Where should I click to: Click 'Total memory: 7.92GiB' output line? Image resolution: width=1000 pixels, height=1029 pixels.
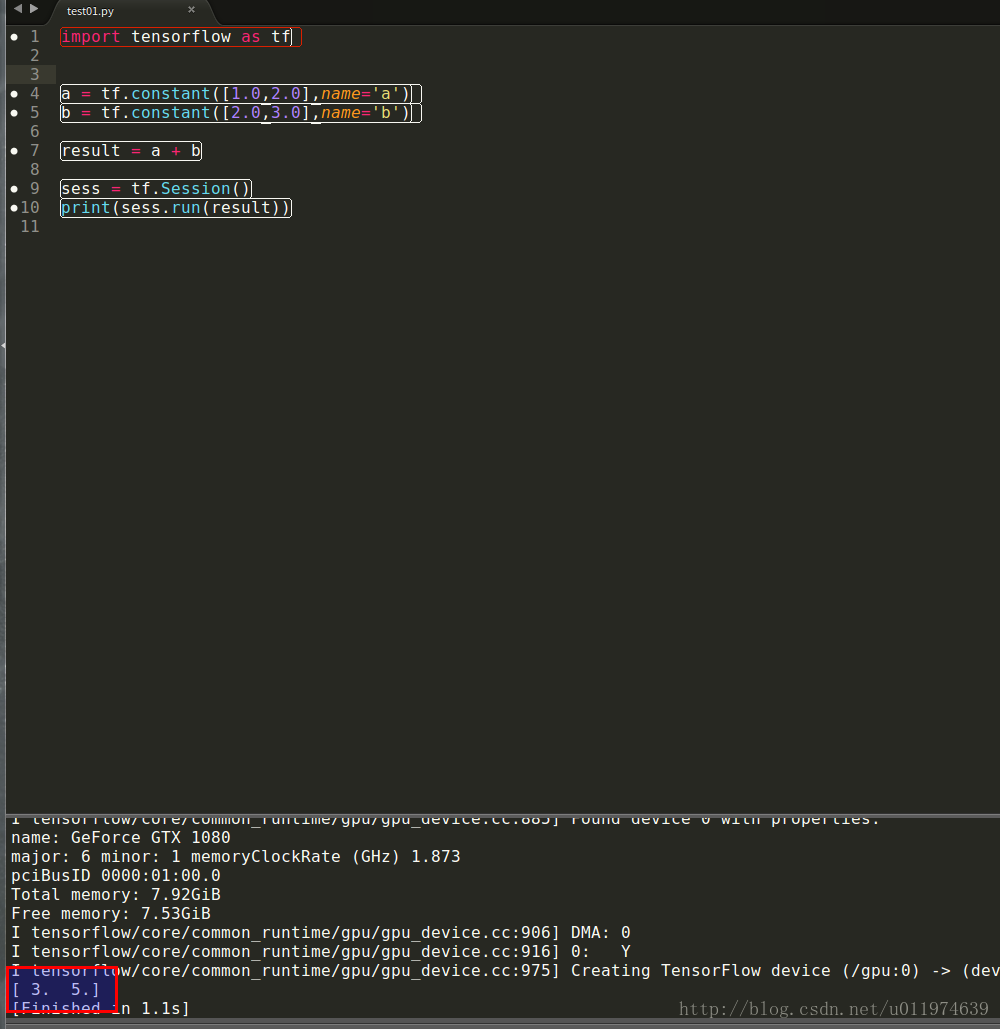coord(115,895)
